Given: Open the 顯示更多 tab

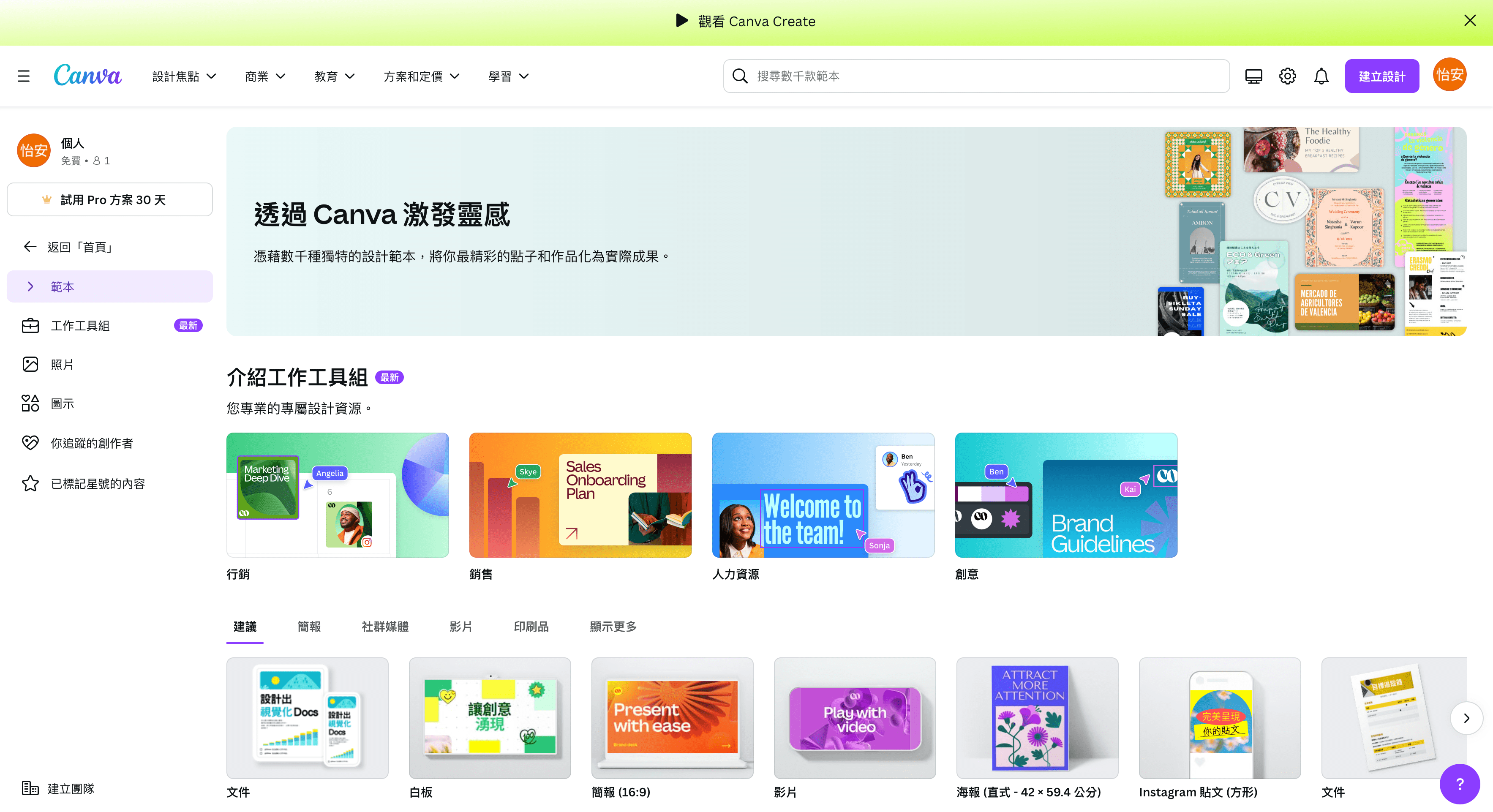Looking at the screenshot, I should coord(613,627).
